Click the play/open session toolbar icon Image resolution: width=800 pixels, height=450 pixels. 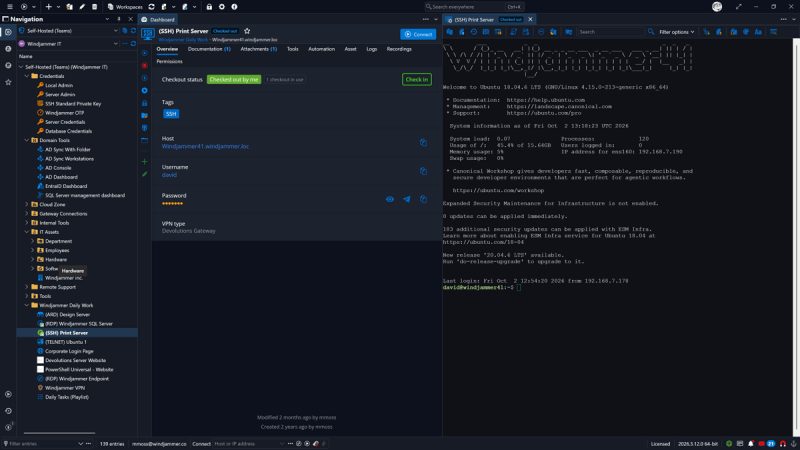pos(23,7)
